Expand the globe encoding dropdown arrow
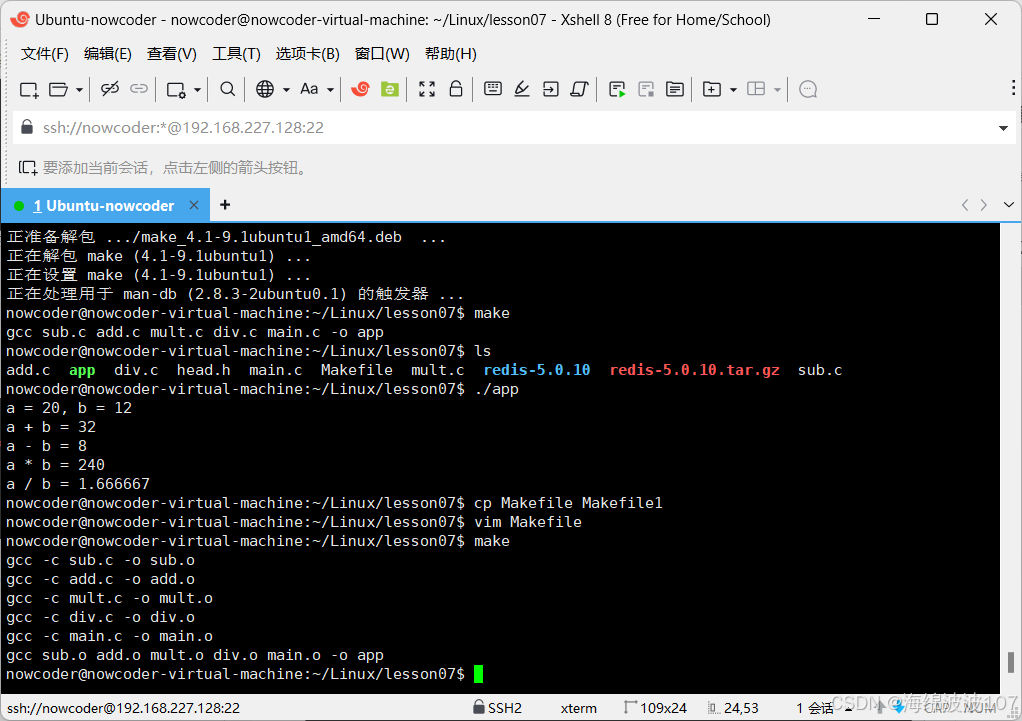The image size is (1022, 721). (286, 90)
